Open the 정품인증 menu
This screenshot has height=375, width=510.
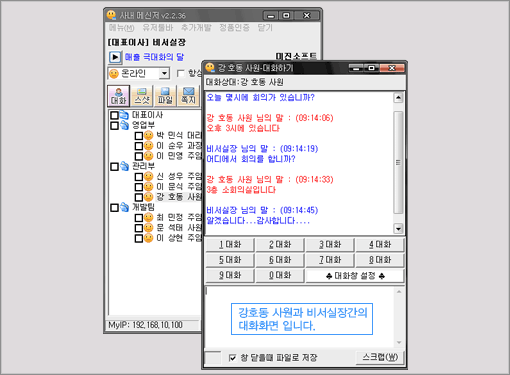pos(234,28)
